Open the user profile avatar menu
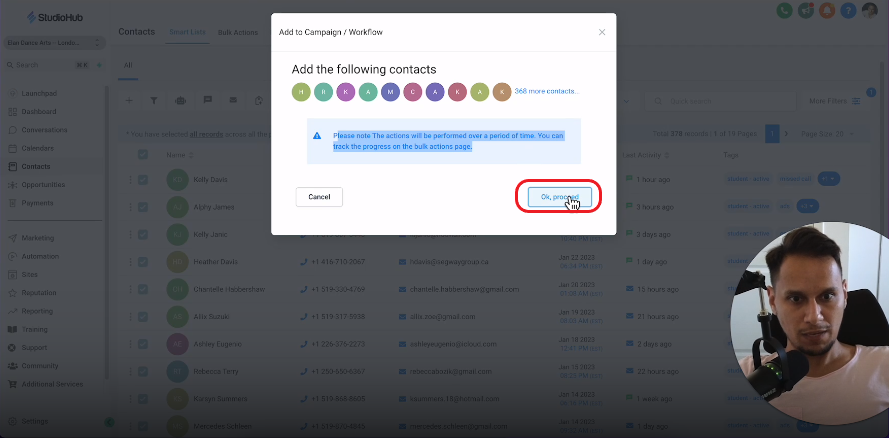The height and width of the screenshot is (438, 889). (x=869, y=10)
